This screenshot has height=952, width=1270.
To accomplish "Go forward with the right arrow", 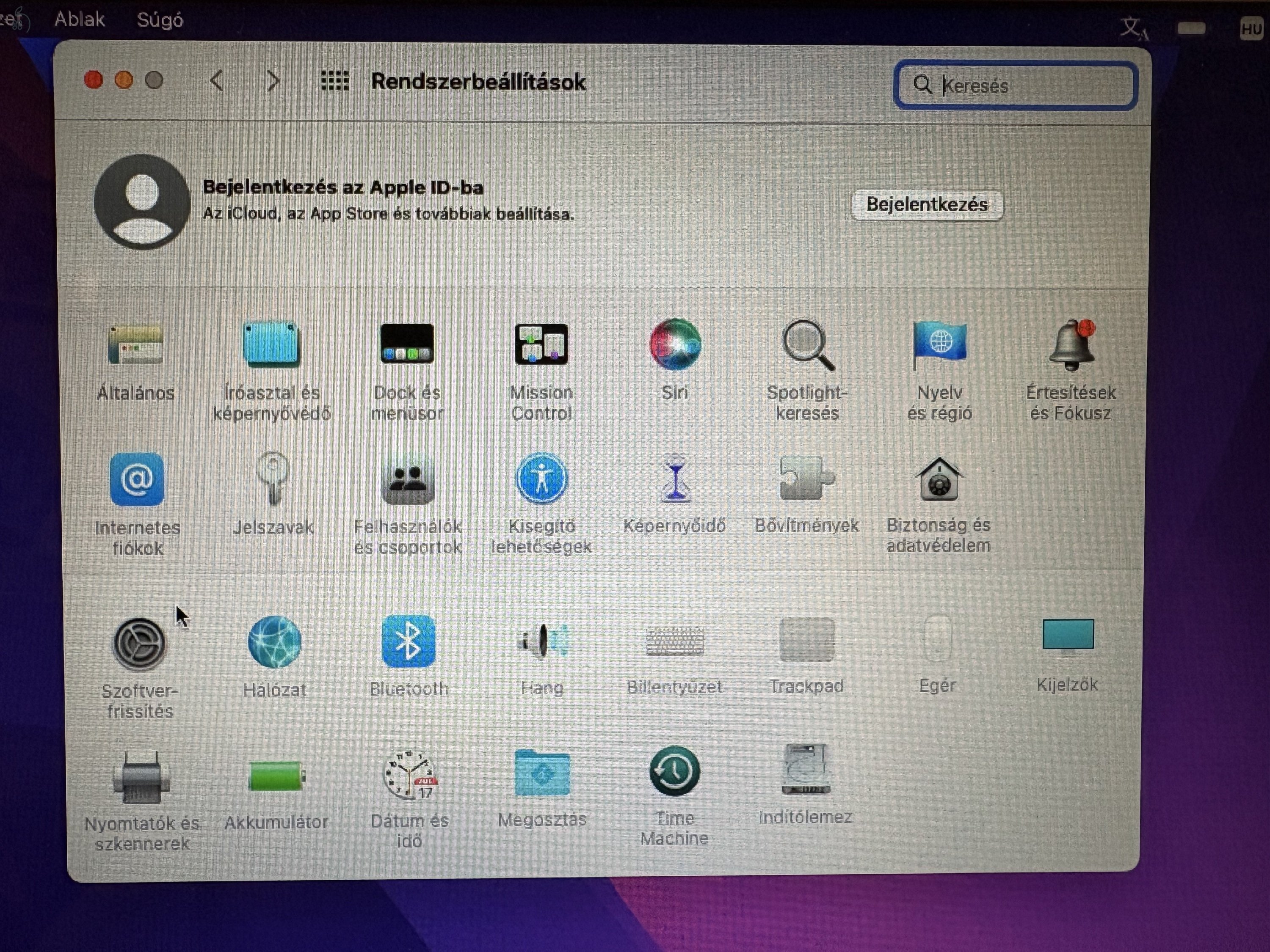I will pyautogui.click(x=273, y=81).
